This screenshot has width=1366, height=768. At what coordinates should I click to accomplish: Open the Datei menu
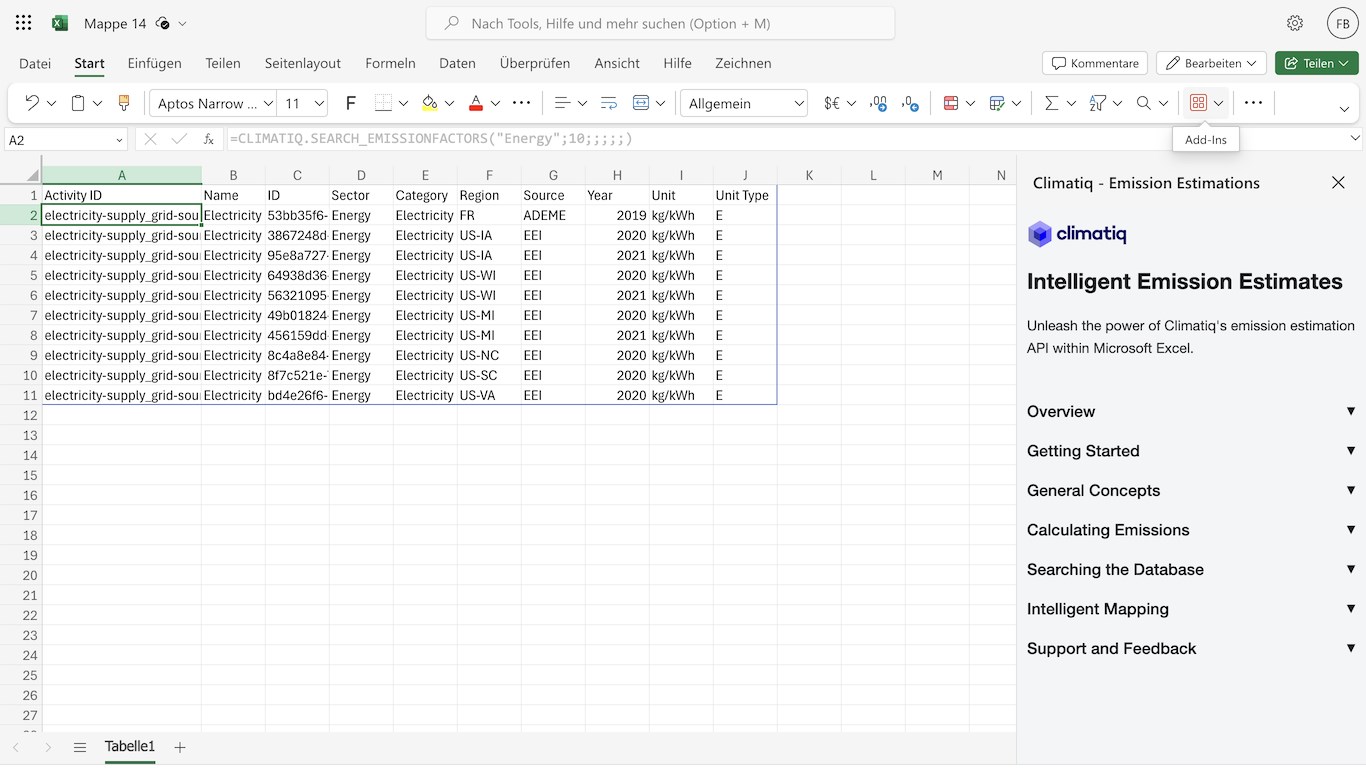point(35,63)
